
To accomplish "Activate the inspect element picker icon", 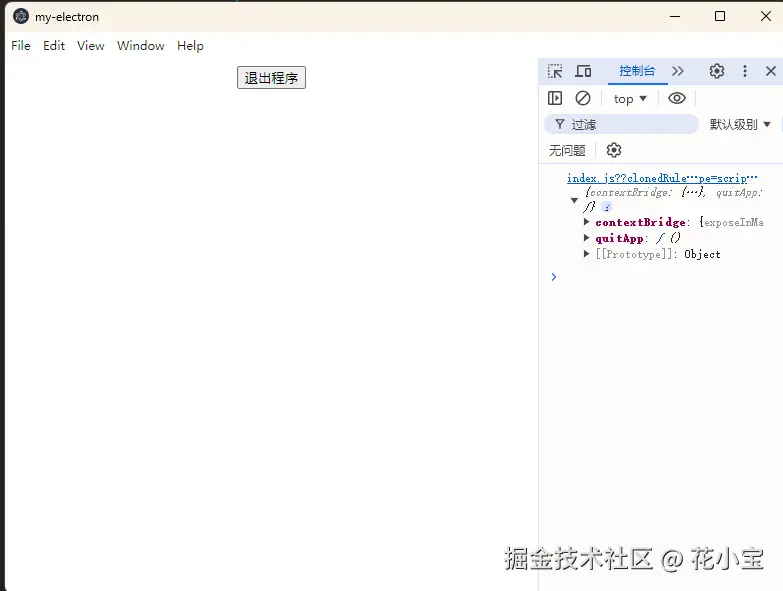I will [x=555, y=71].
